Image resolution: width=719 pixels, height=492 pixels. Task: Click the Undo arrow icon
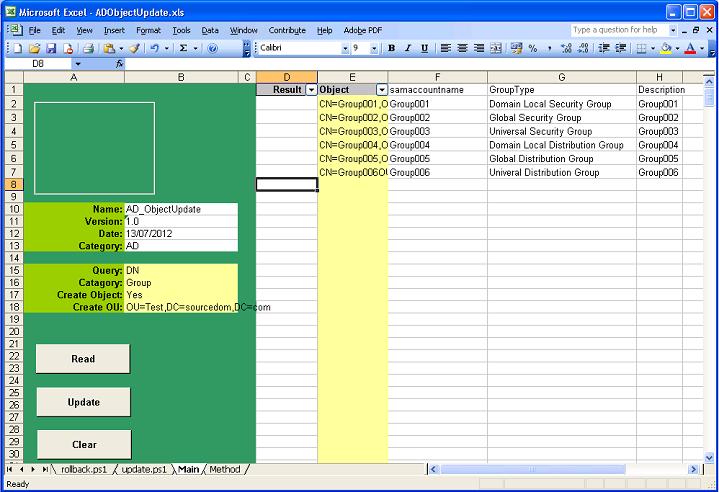[x=153, y=48]
